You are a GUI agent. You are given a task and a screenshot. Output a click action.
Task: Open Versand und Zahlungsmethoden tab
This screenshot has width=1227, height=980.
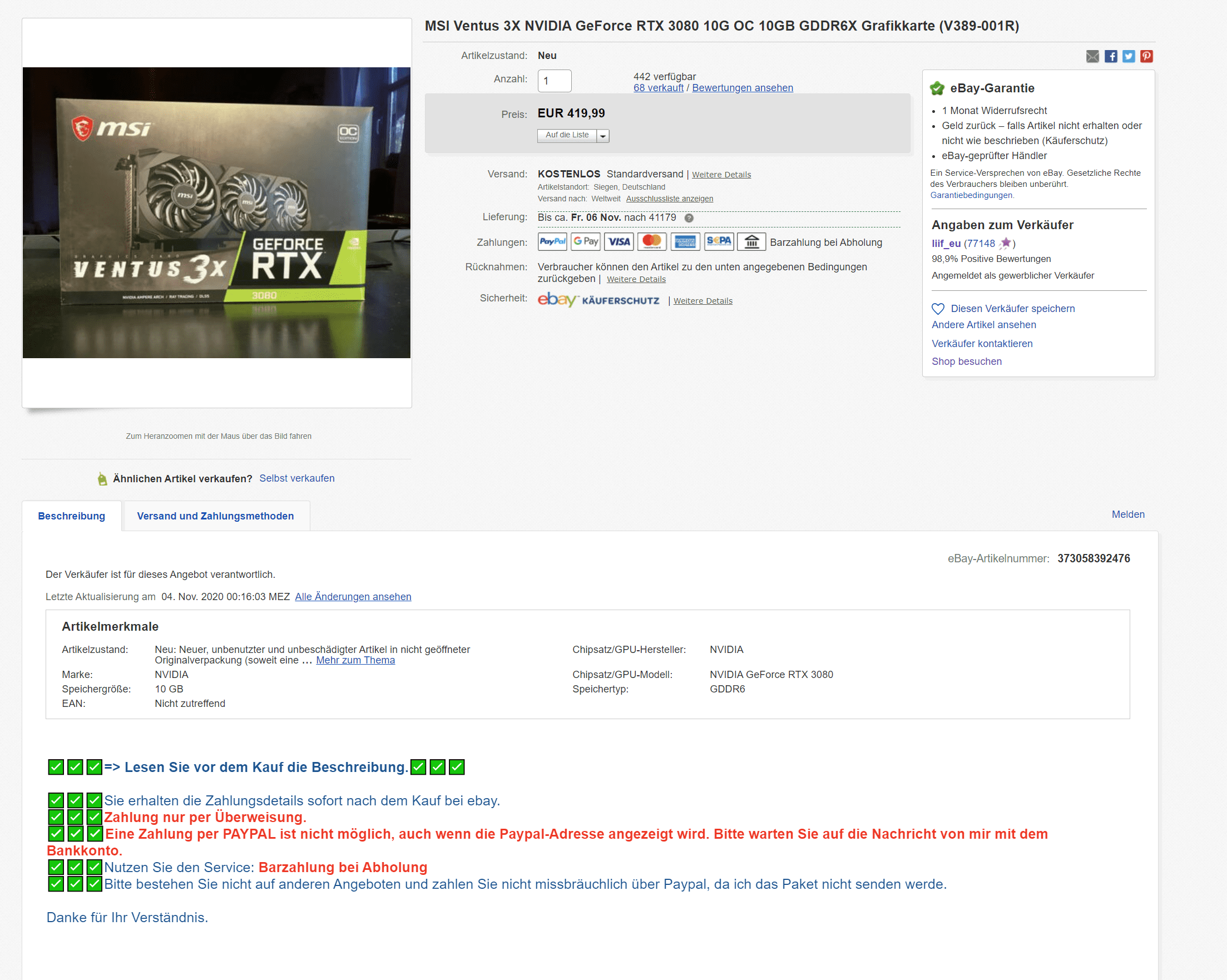[x=216, y=516]
